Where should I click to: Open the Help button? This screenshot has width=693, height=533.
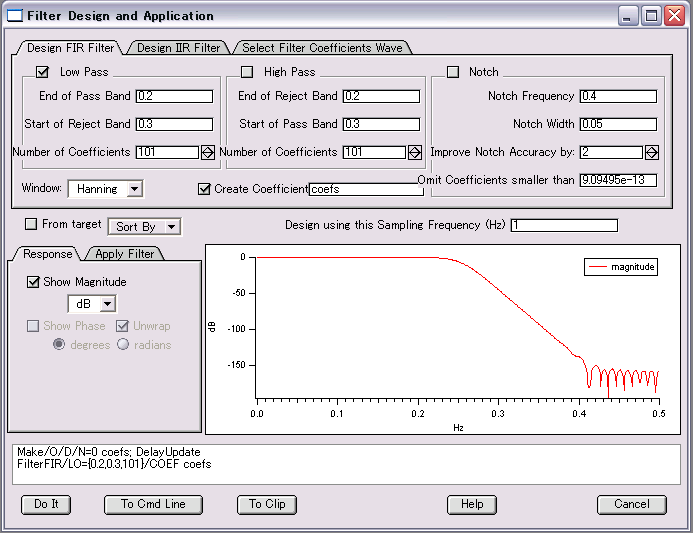472,504
